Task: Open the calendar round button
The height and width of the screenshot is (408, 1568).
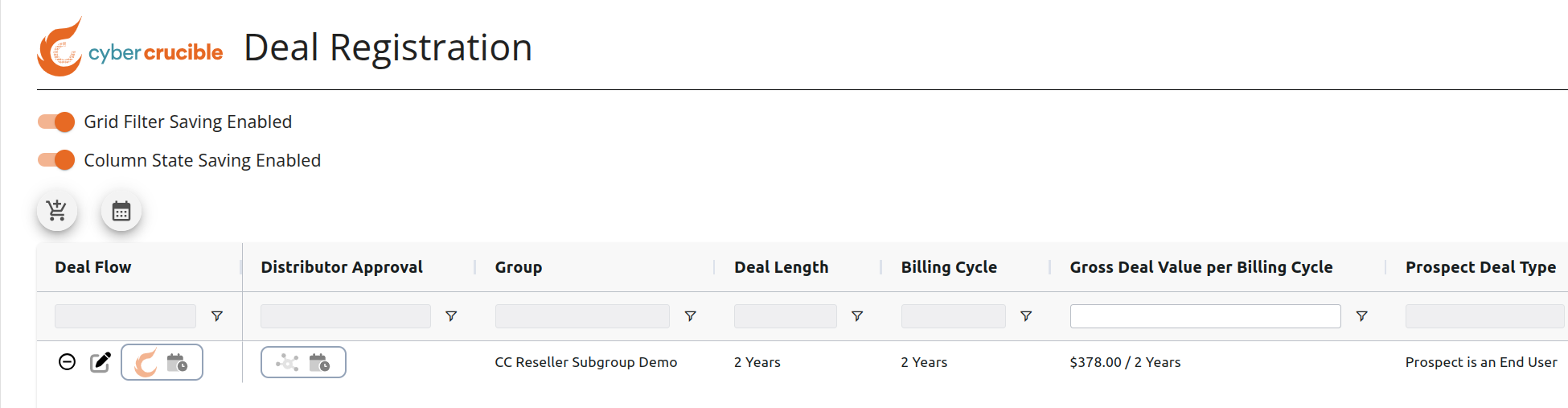Action: pos(121,211)
